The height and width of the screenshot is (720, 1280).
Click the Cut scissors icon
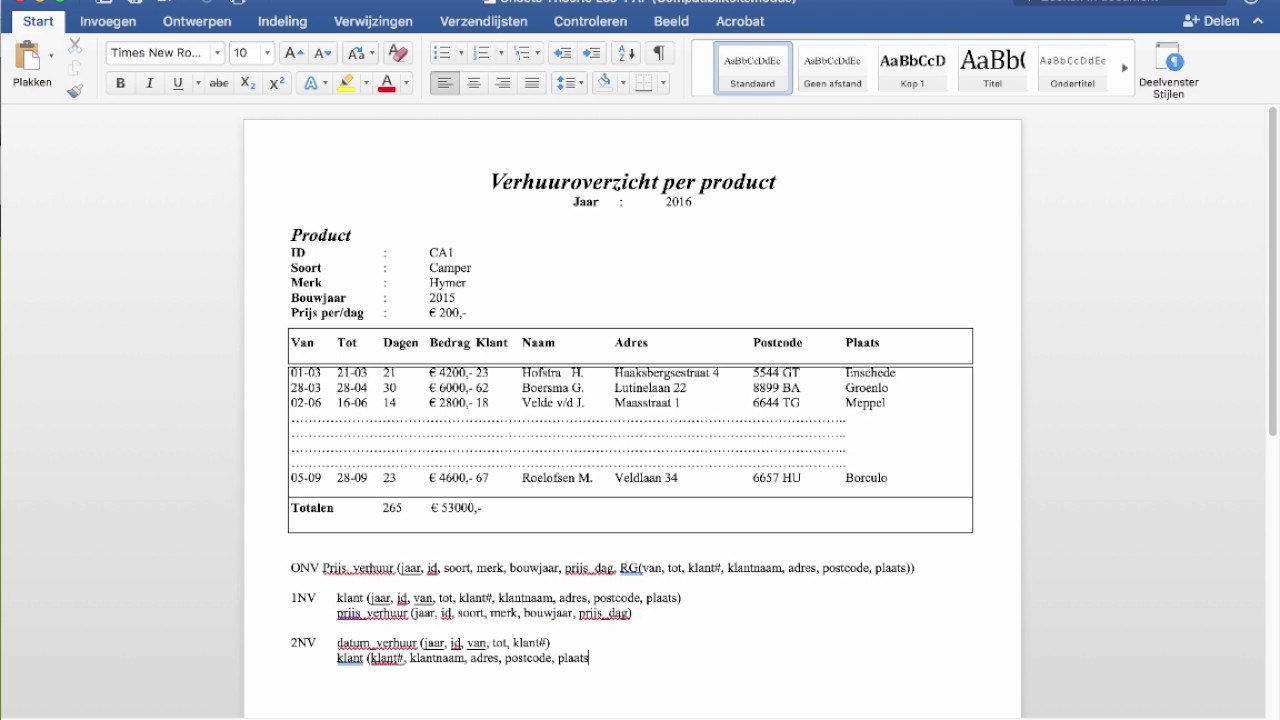click(x=75, y=46)
